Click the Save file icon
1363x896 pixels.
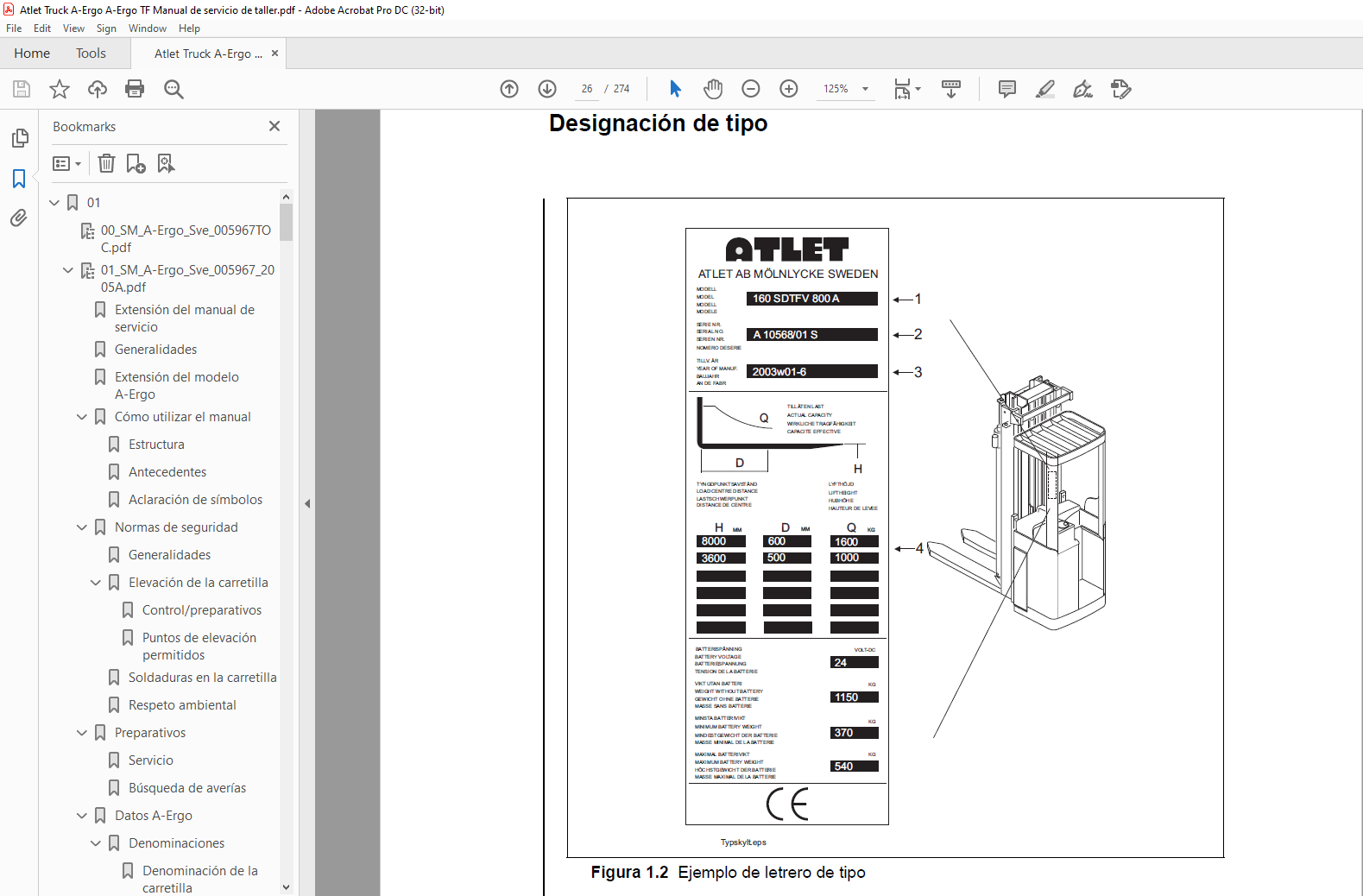point(22,89)
